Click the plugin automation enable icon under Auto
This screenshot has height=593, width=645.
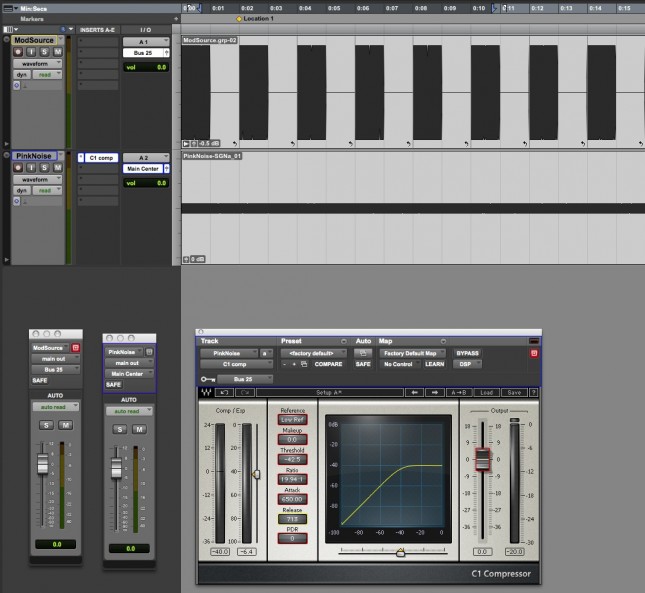363,353
